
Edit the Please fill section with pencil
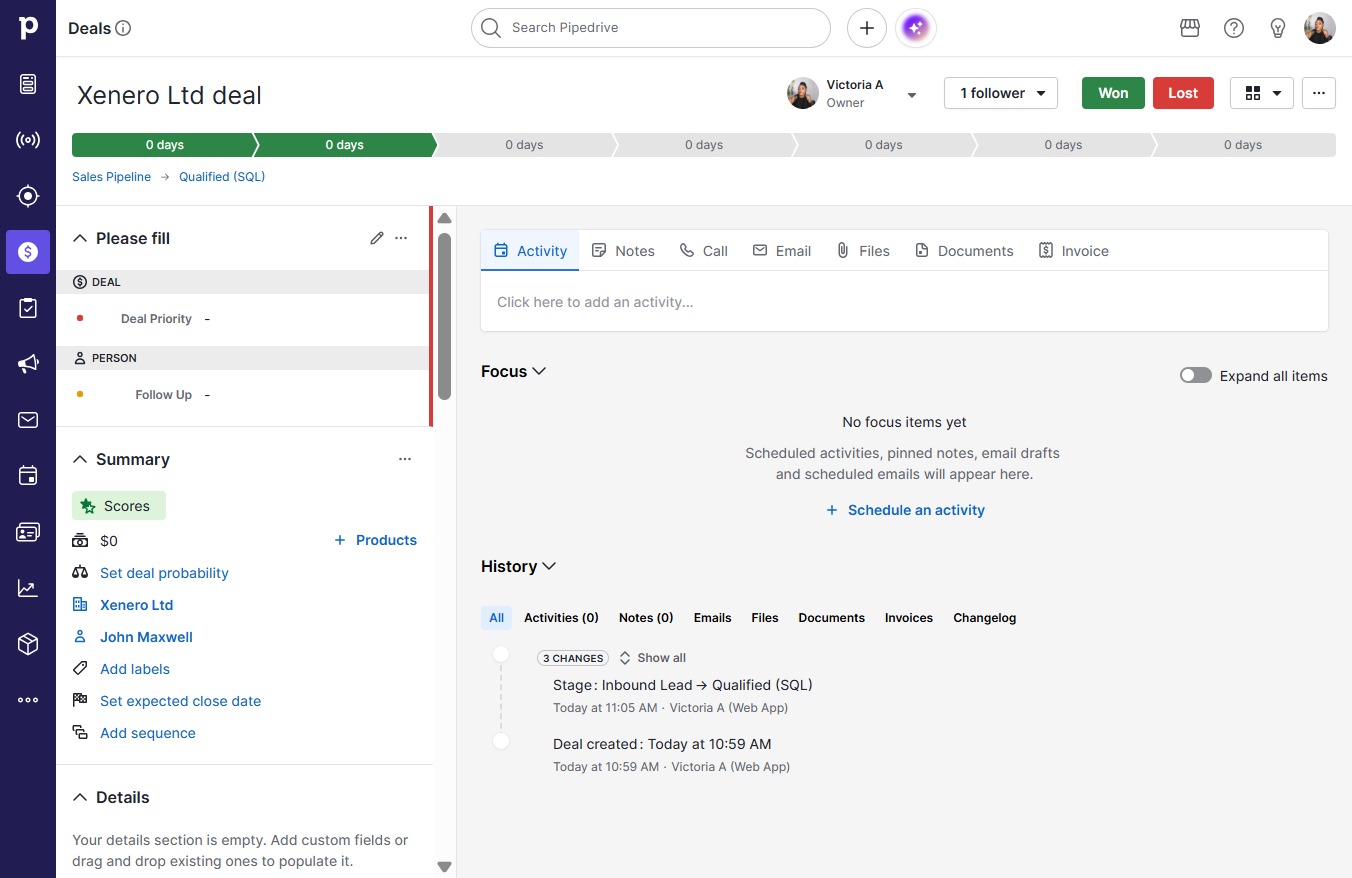(377, 238)
